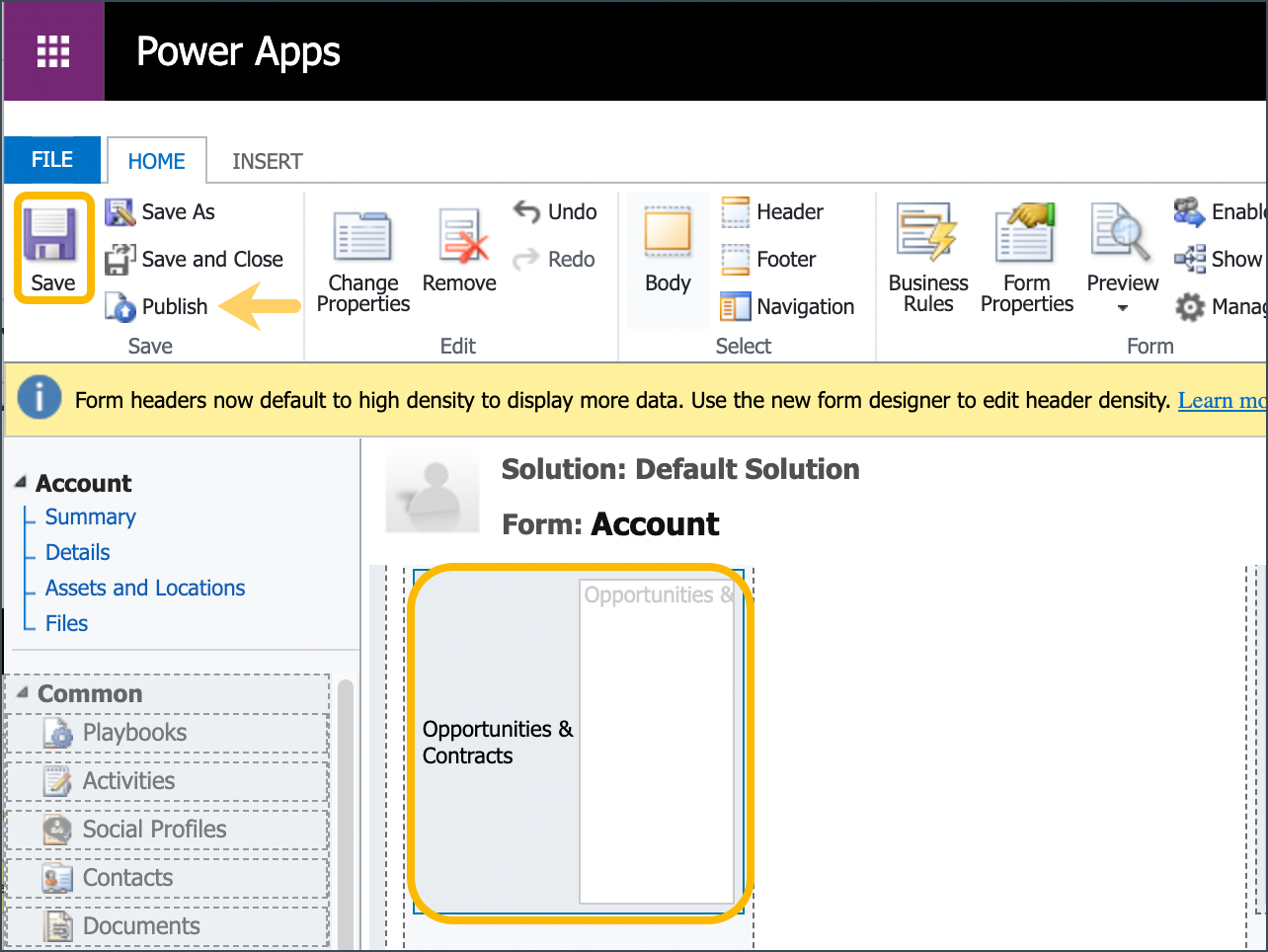Screen dimensions: 1268x952
Task: Redo the change
Action: 554,260
